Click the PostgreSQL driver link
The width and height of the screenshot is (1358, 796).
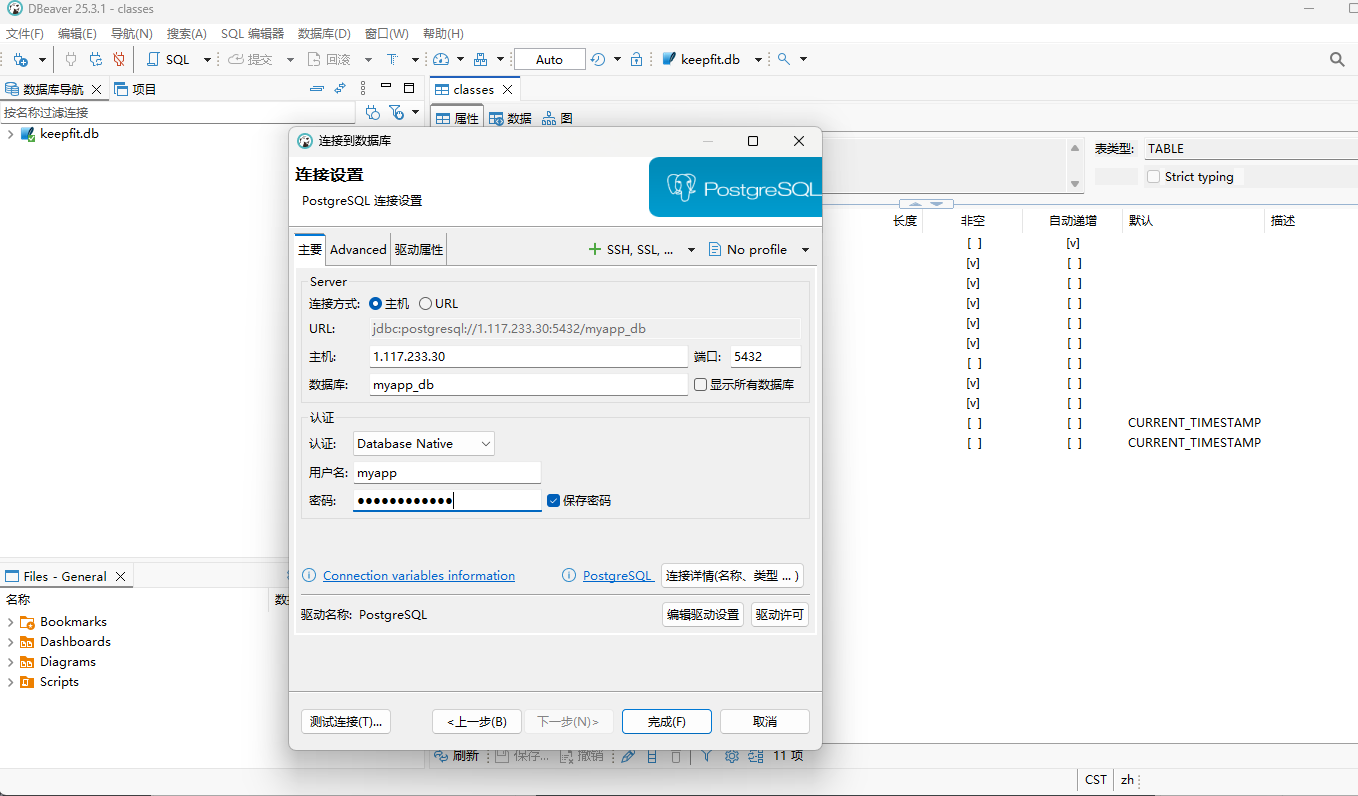(x=618, y=575)
